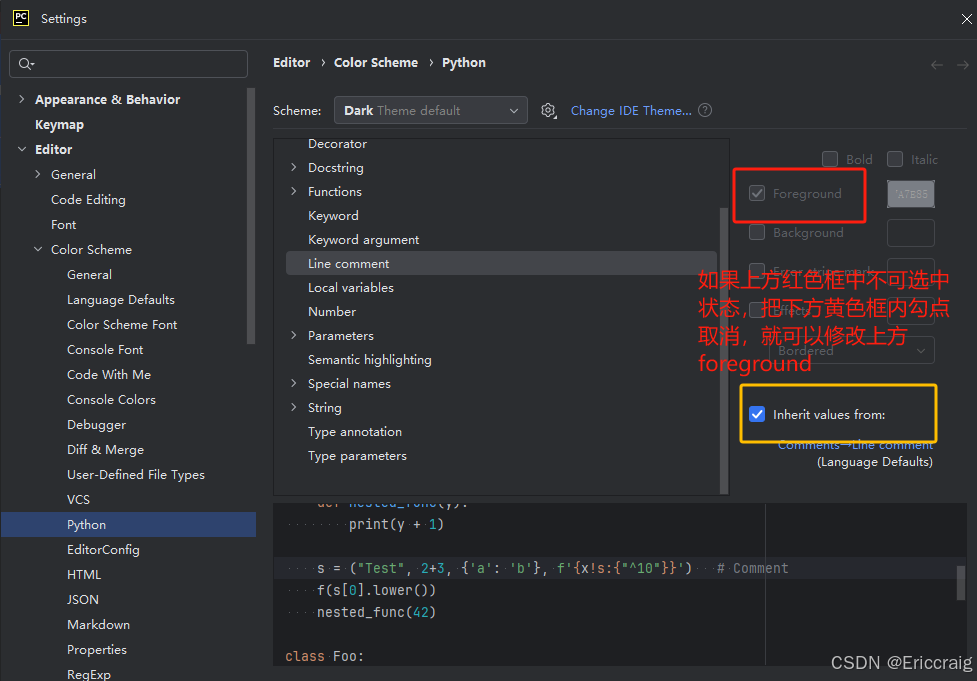Click the Background color swatch
This screenshot has height=681, width=977.
910,233
